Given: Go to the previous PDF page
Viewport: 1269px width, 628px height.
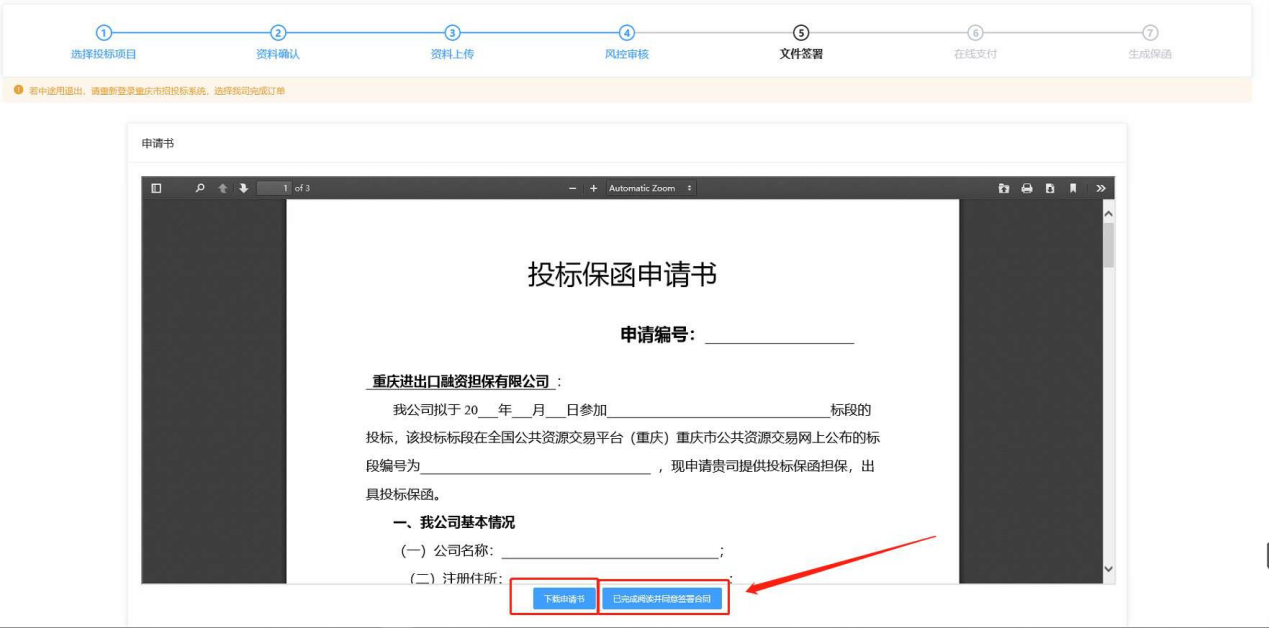Looking at the screenshot, I should [x=223, y=188].
